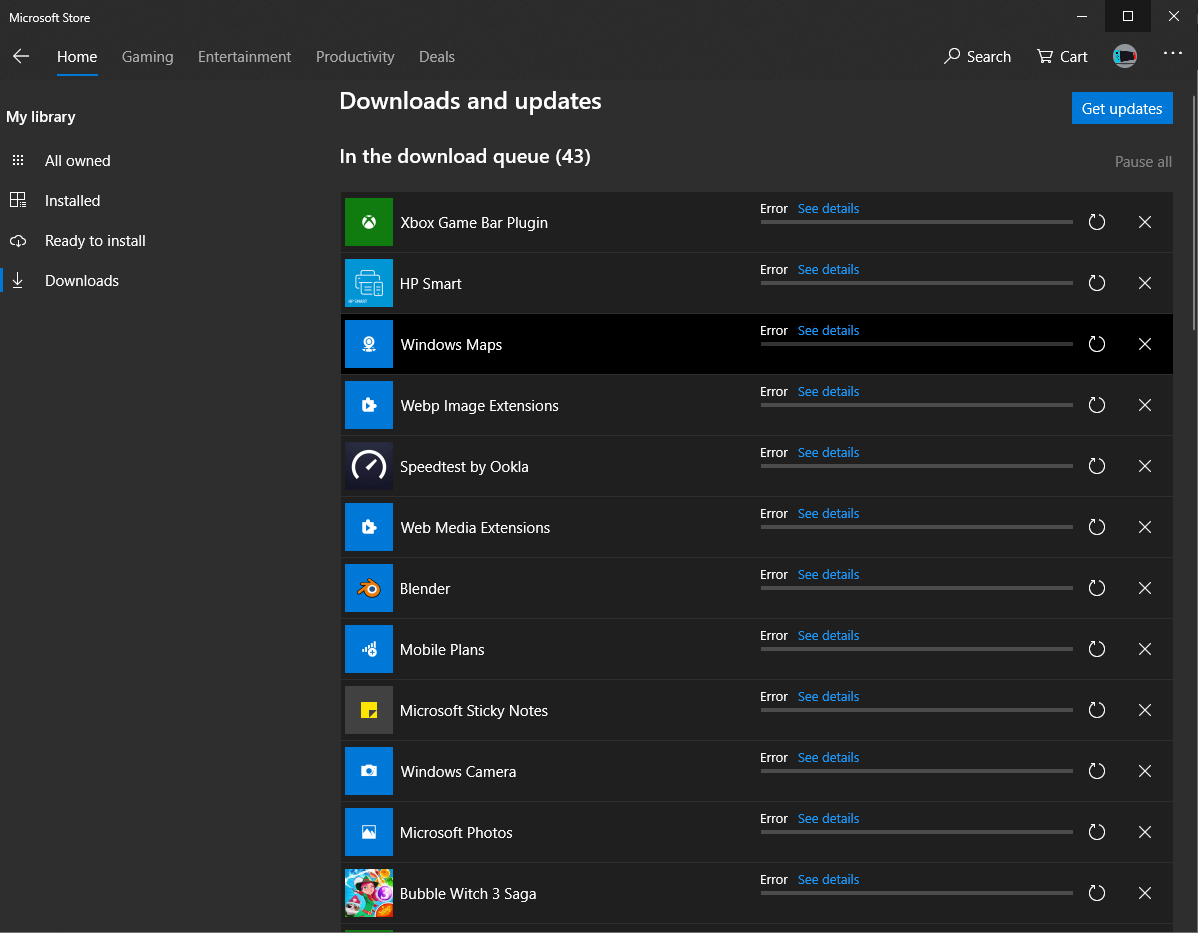Switch to the Deals tab

[437, 57]
